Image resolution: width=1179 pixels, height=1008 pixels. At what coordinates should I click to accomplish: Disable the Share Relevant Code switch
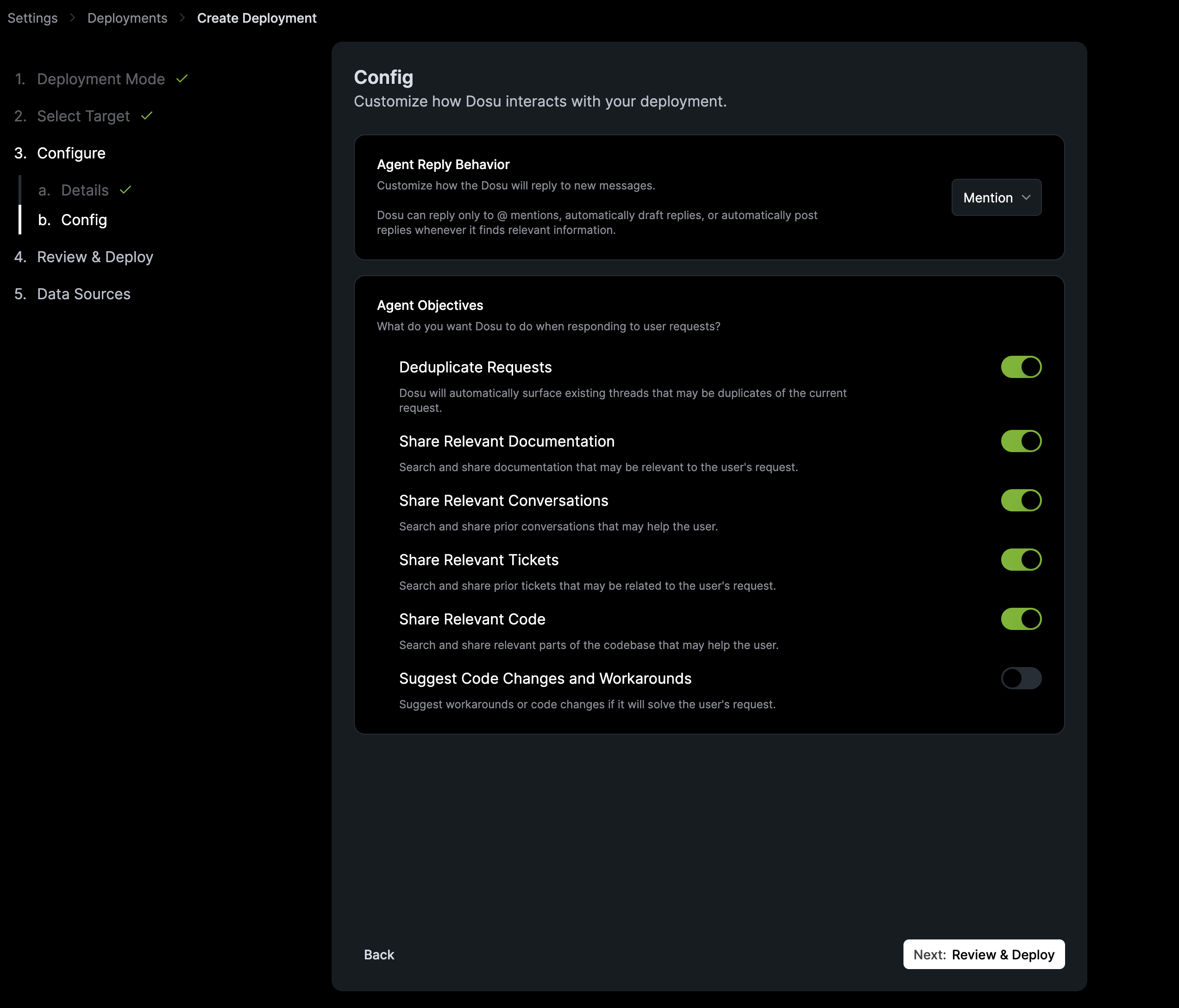pyautogui.click(x=1021, y=619)
